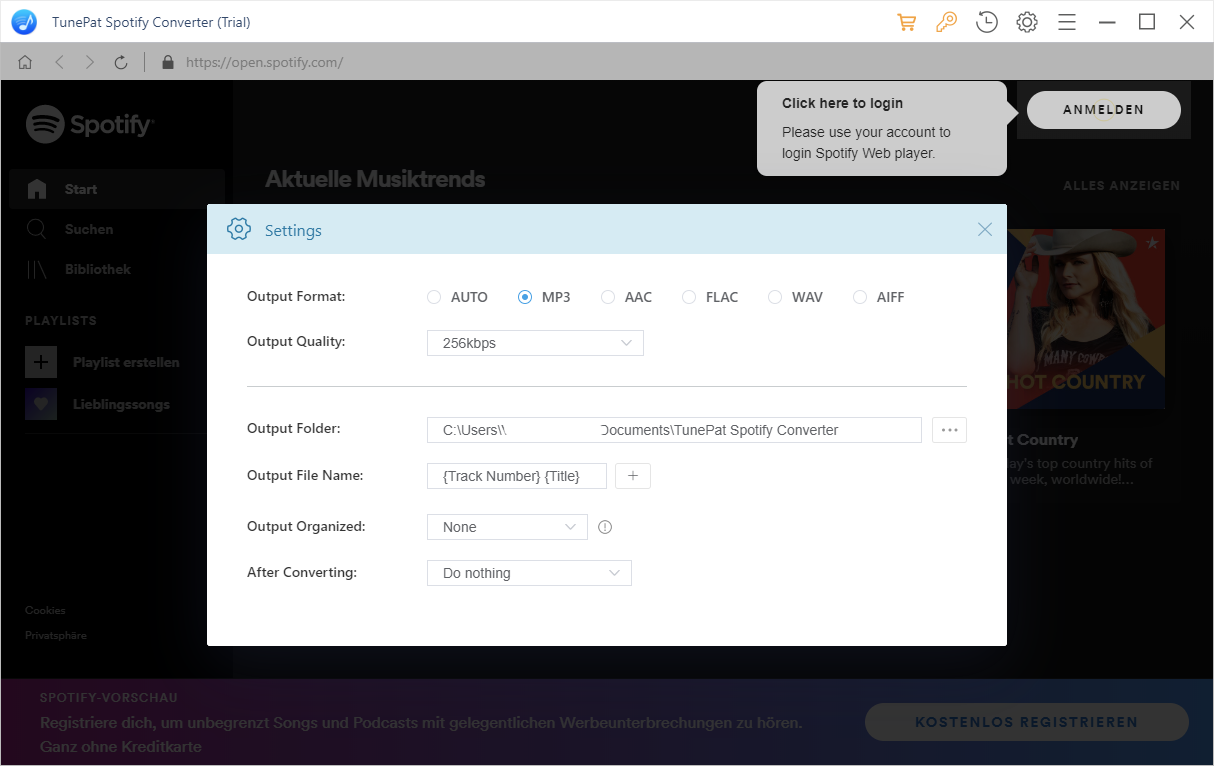
Task: Navigate forward with right arrow
Action: [x=90, y=62]
